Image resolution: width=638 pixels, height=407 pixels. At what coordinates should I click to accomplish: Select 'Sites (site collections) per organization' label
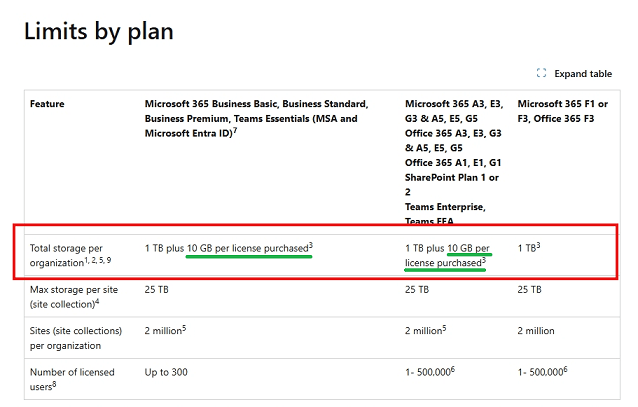click(x=76, y=338)
